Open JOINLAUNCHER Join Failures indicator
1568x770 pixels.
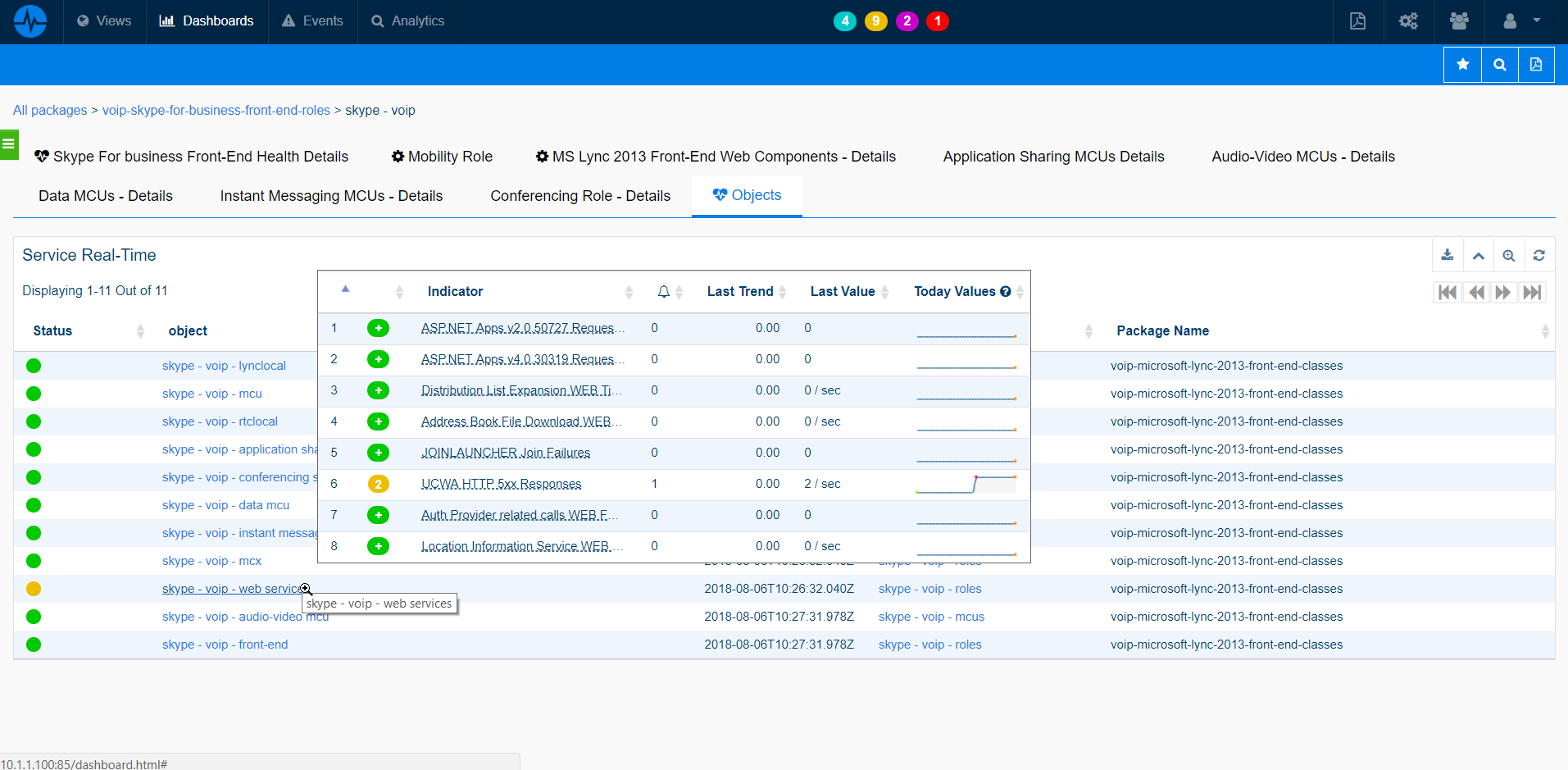click(x=506, y=453)
